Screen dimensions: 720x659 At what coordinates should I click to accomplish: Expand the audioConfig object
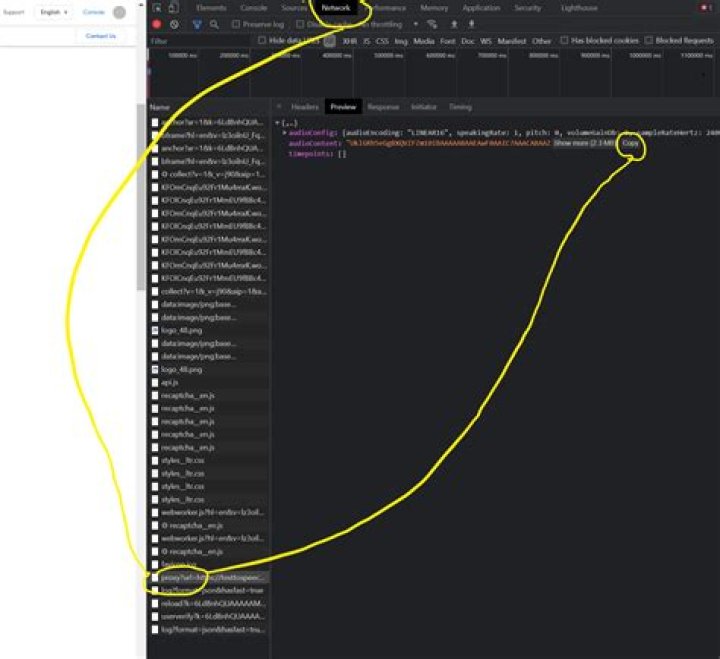click(285, 133)
